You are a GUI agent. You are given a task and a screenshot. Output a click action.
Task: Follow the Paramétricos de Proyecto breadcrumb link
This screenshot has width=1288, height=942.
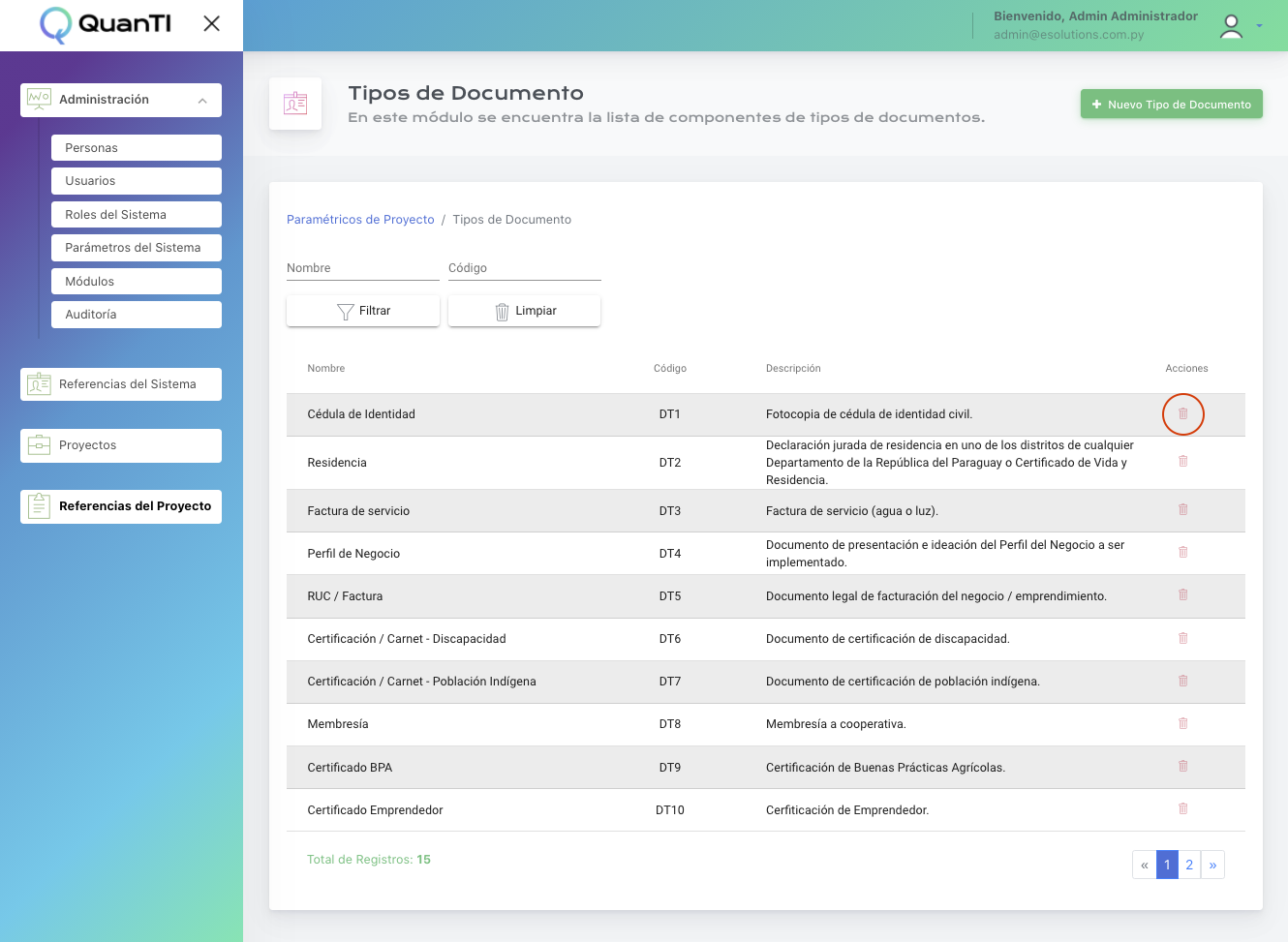click(360, 220)
